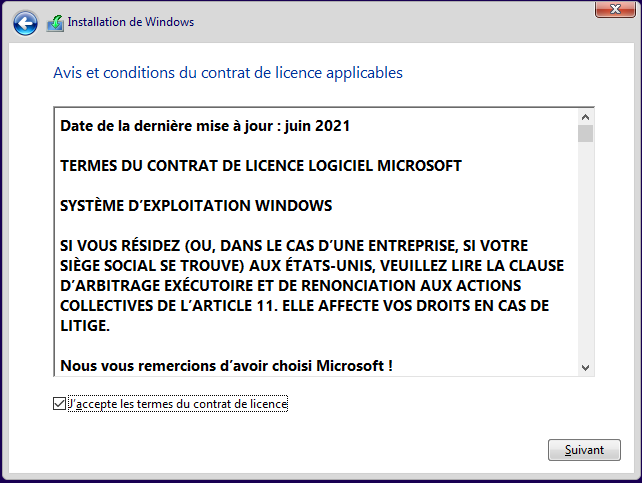Click the "Avis et conditions du contrat" heading
The width and height of the screenshot is (642, 483).
click(227, 73)
